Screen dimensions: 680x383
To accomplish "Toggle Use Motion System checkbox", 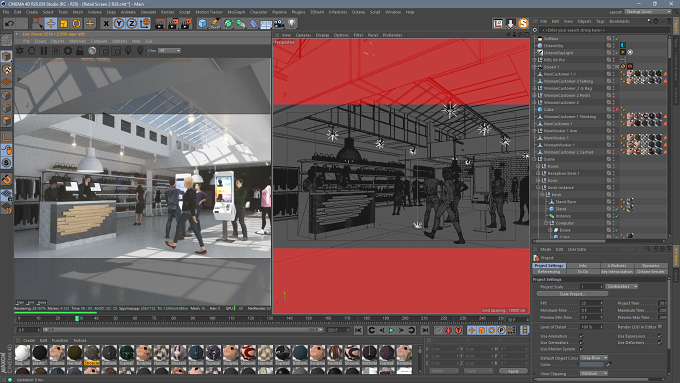I will click(582, 349).
